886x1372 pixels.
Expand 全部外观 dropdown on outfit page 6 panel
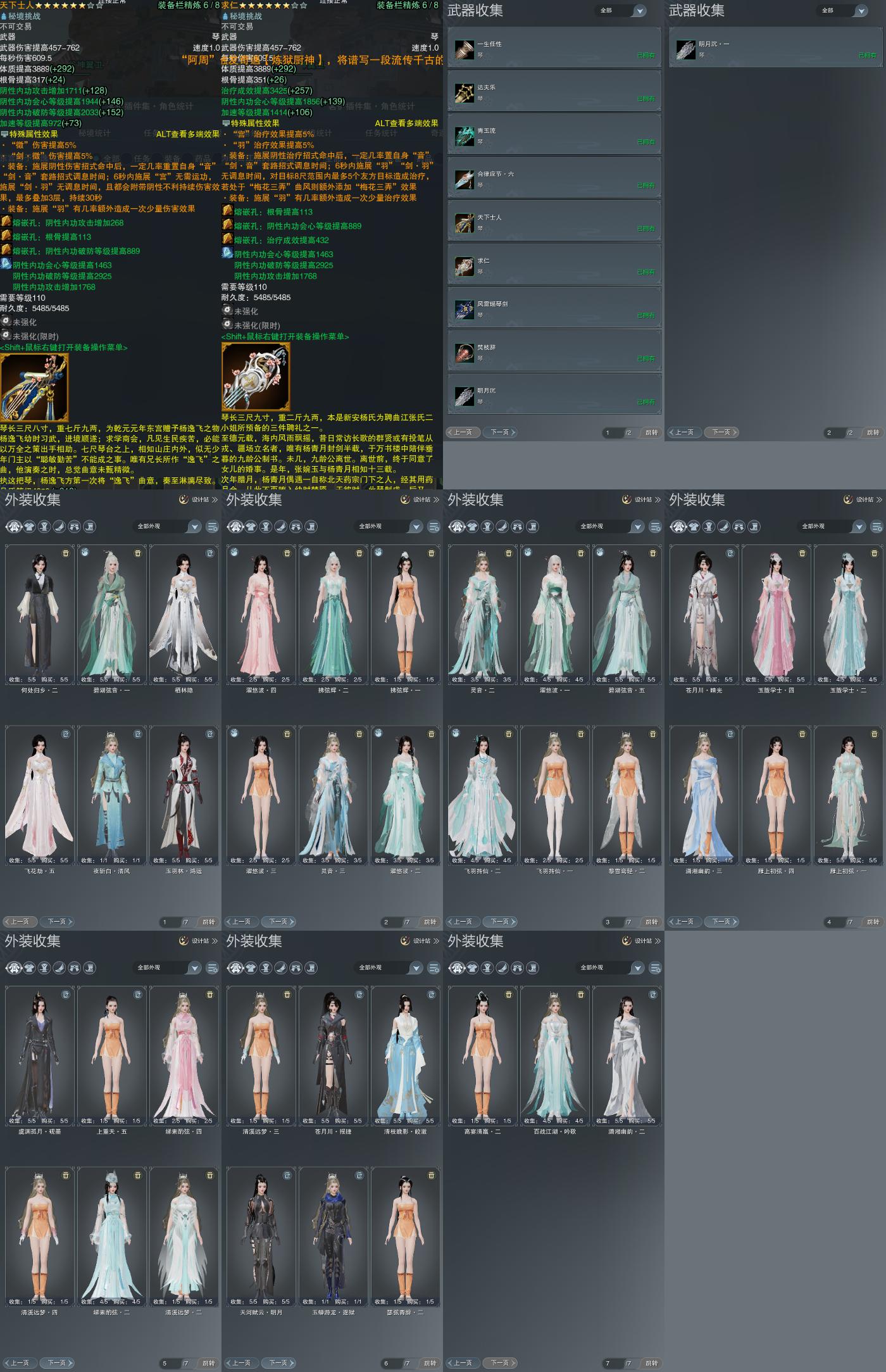[x=389, y=967]
